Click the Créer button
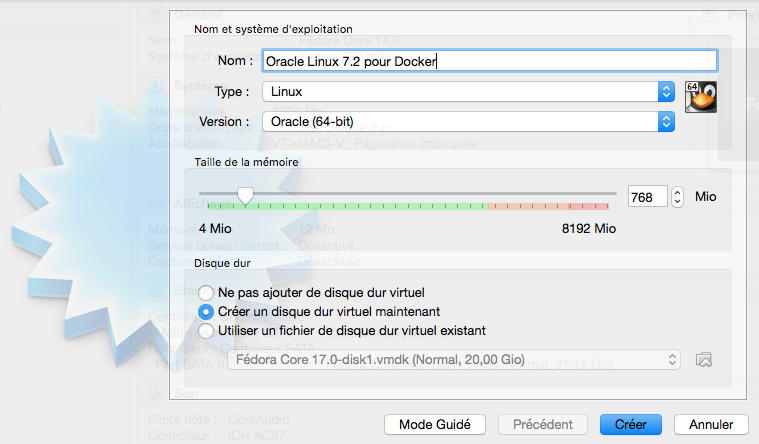 [x=630, y=425]
